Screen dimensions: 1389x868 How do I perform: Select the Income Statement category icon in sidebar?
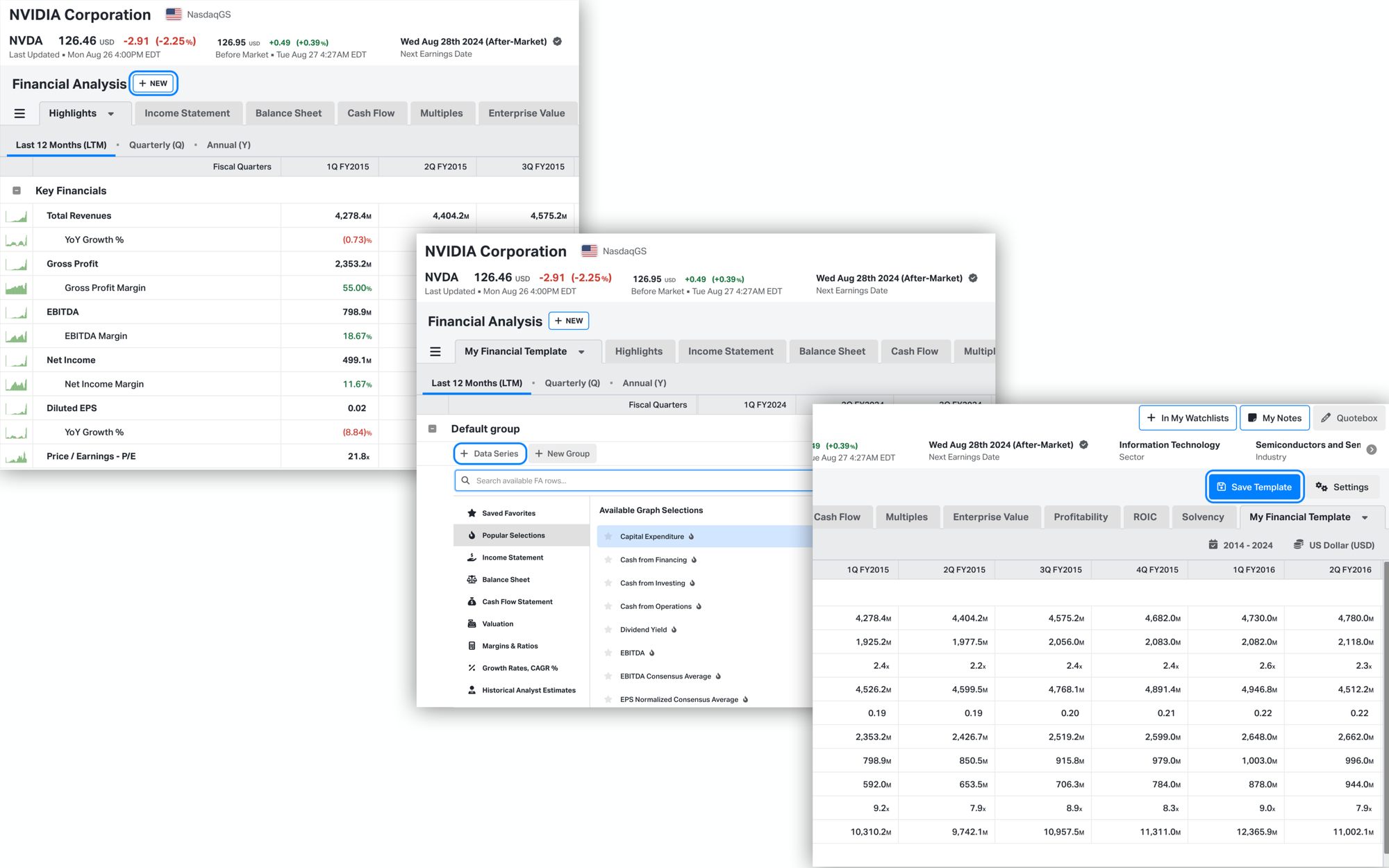click(x=471, y=557)
